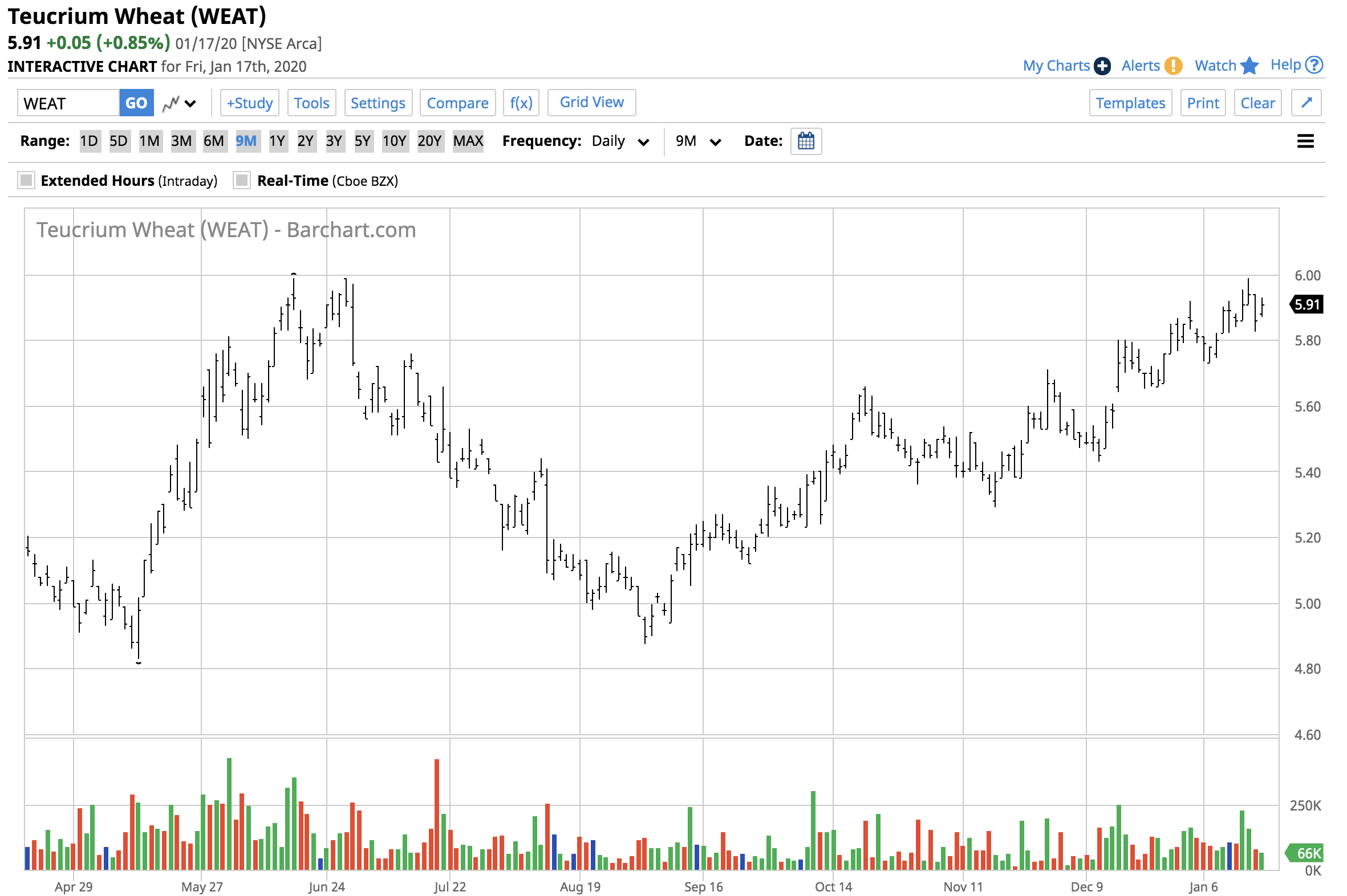Click the Sep 16 date axis label
The image size is (1347, 896).
coord(703,887)
